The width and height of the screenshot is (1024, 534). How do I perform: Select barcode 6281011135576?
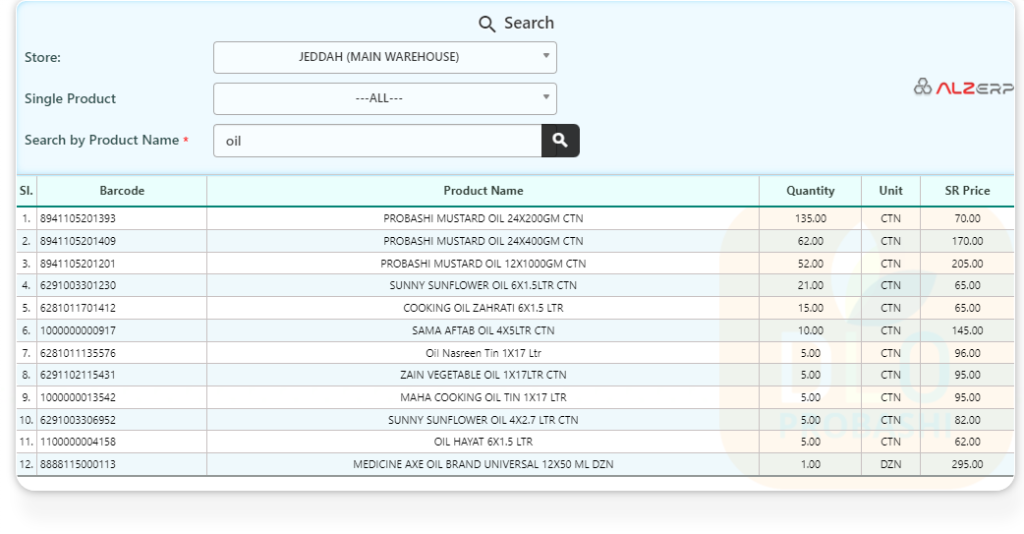(78, 353)
